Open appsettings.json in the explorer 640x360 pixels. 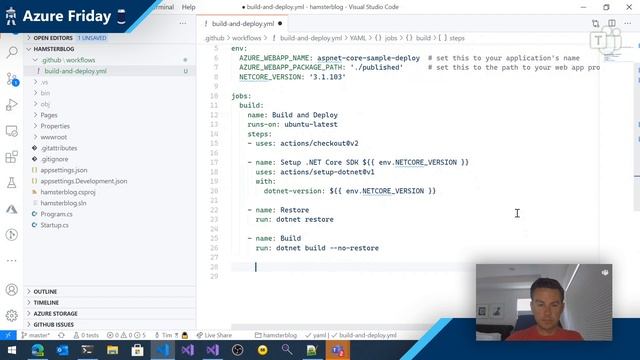[109, 170]
